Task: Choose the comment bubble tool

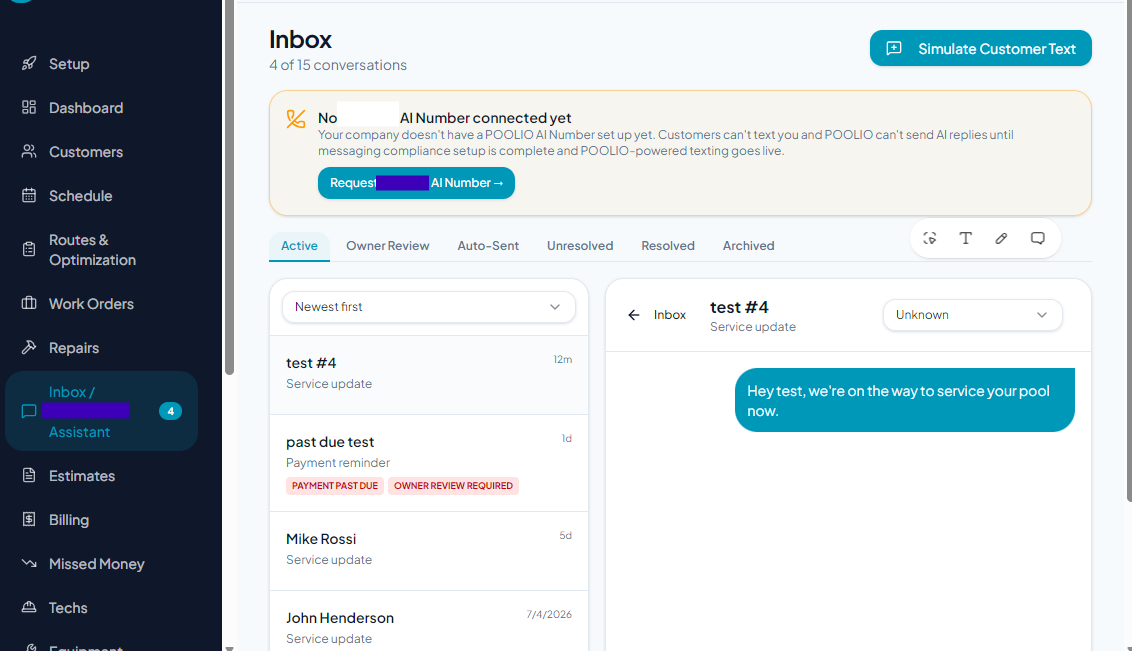Action: [1037, 238]
